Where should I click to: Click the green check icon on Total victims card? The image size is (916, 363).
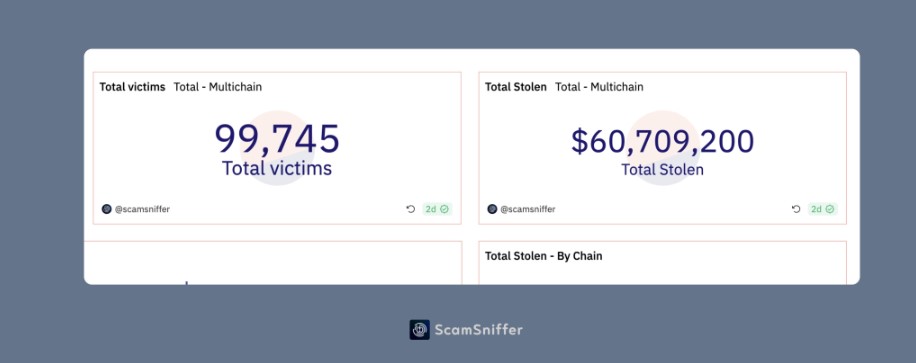pyautogui.click(x=445, y=209)
